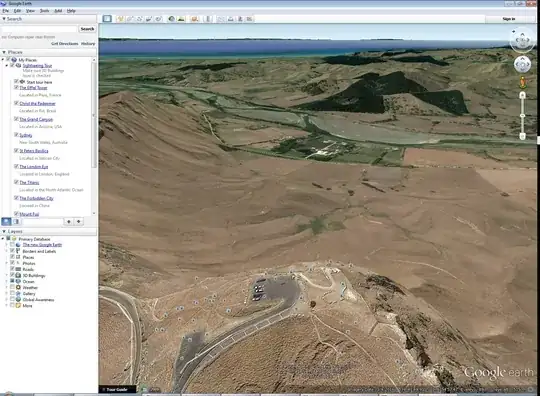Uncheck the Christ the Redeemer checkbox

pos(16,103)
